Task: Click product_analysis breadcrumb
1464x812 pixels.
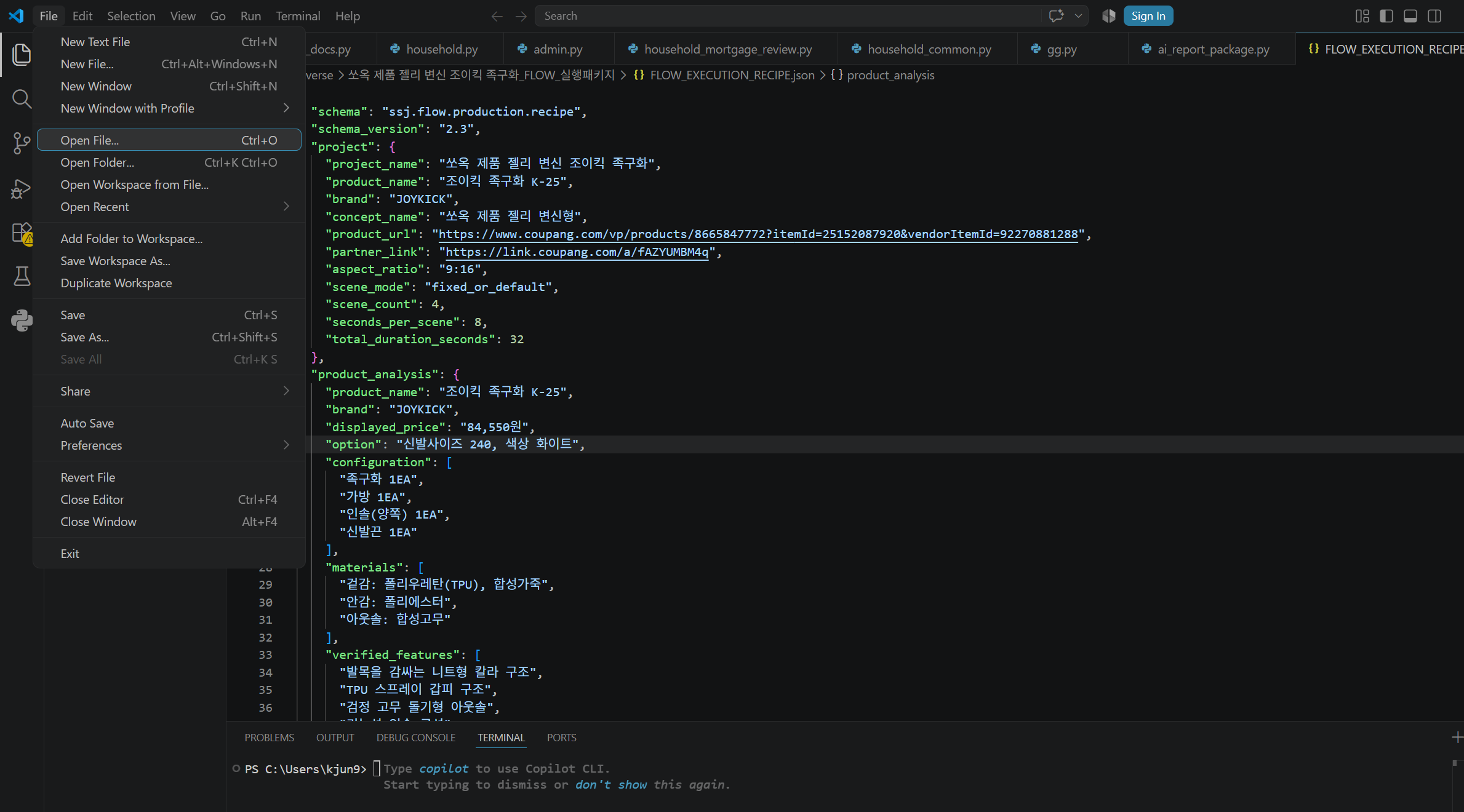Action: (890, 75)
